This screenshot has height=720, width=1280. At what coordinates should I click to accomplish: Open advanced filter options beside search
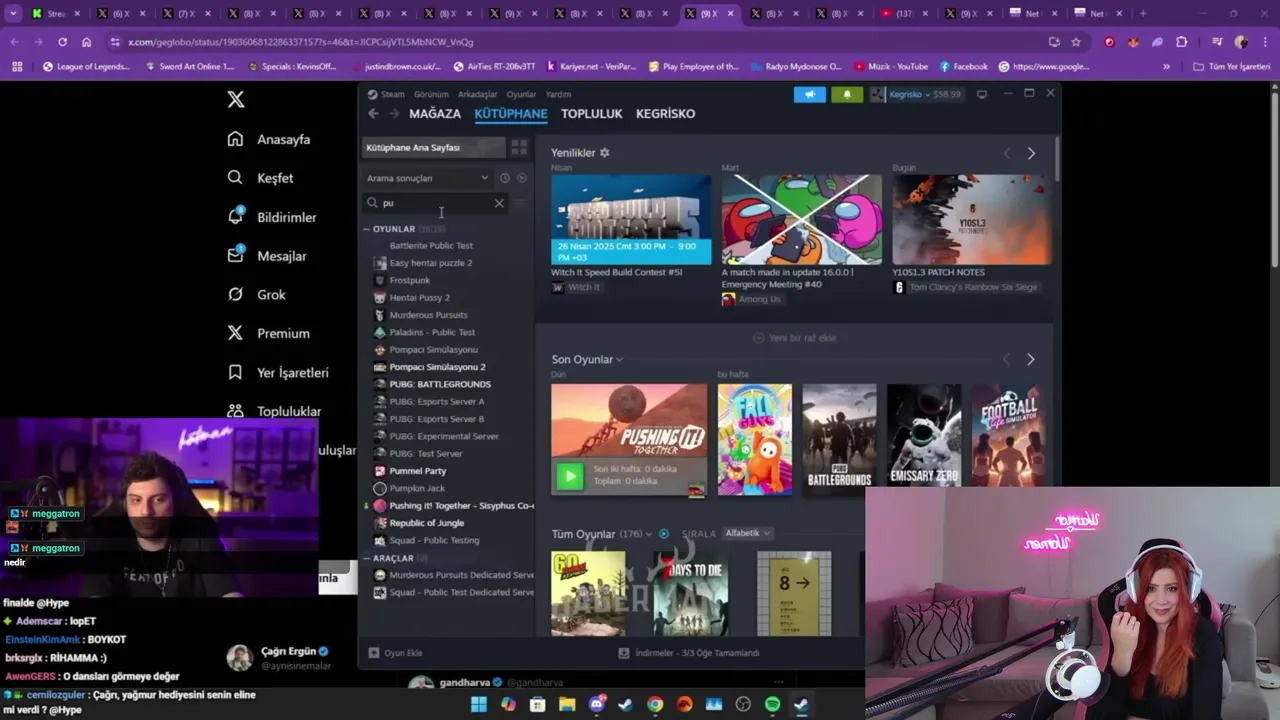[520, 203]
